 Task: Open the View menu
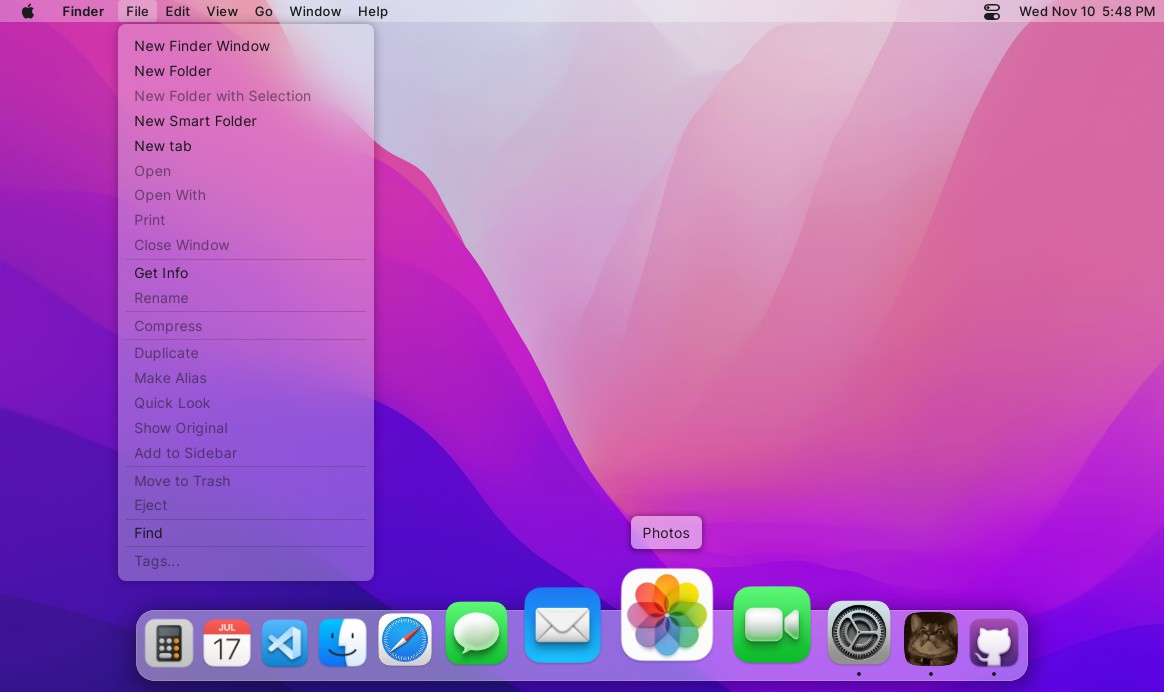click(x=222, y=11)
